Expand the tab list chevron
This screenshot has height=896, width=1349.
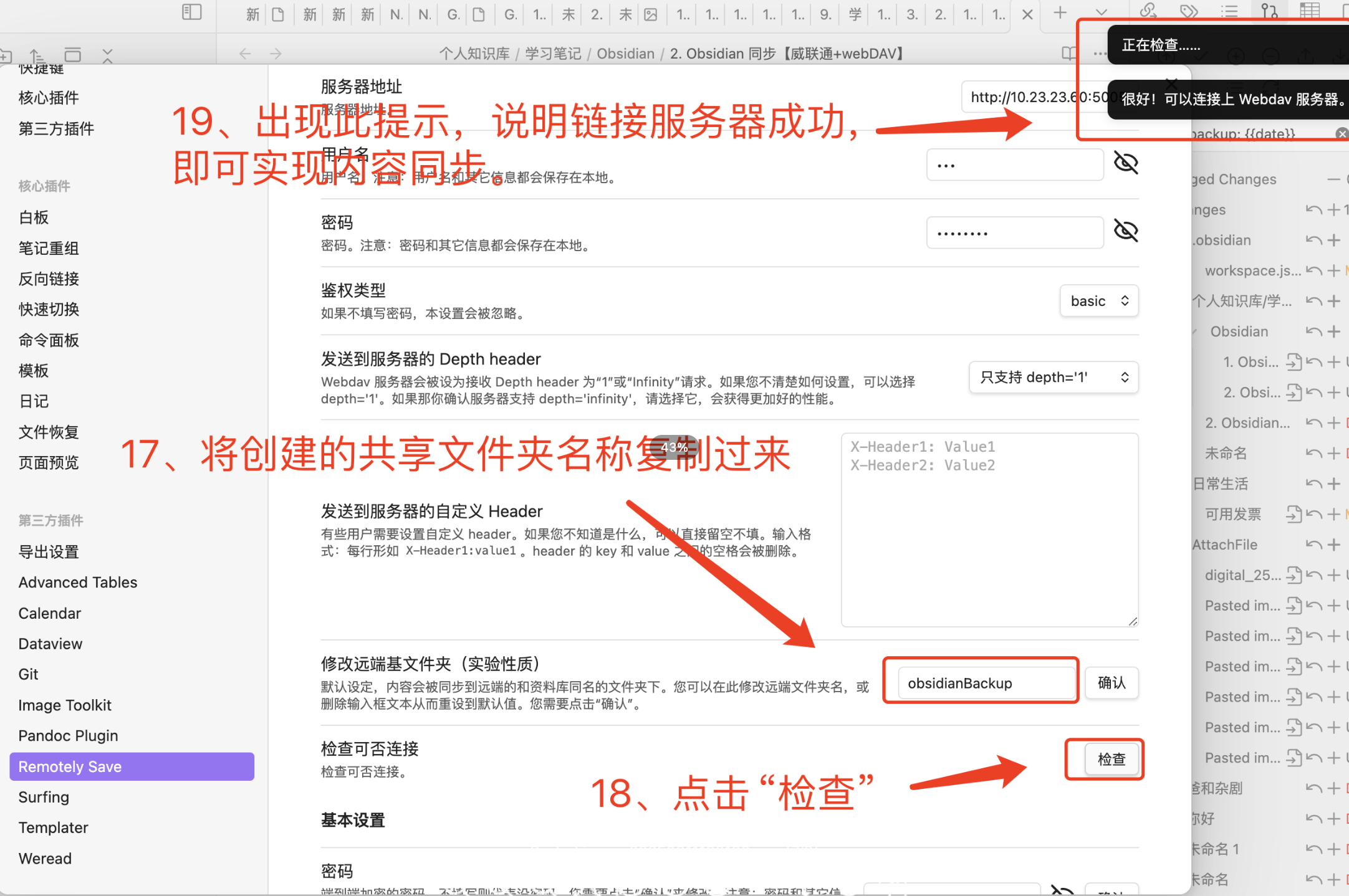pos(1101,12)
